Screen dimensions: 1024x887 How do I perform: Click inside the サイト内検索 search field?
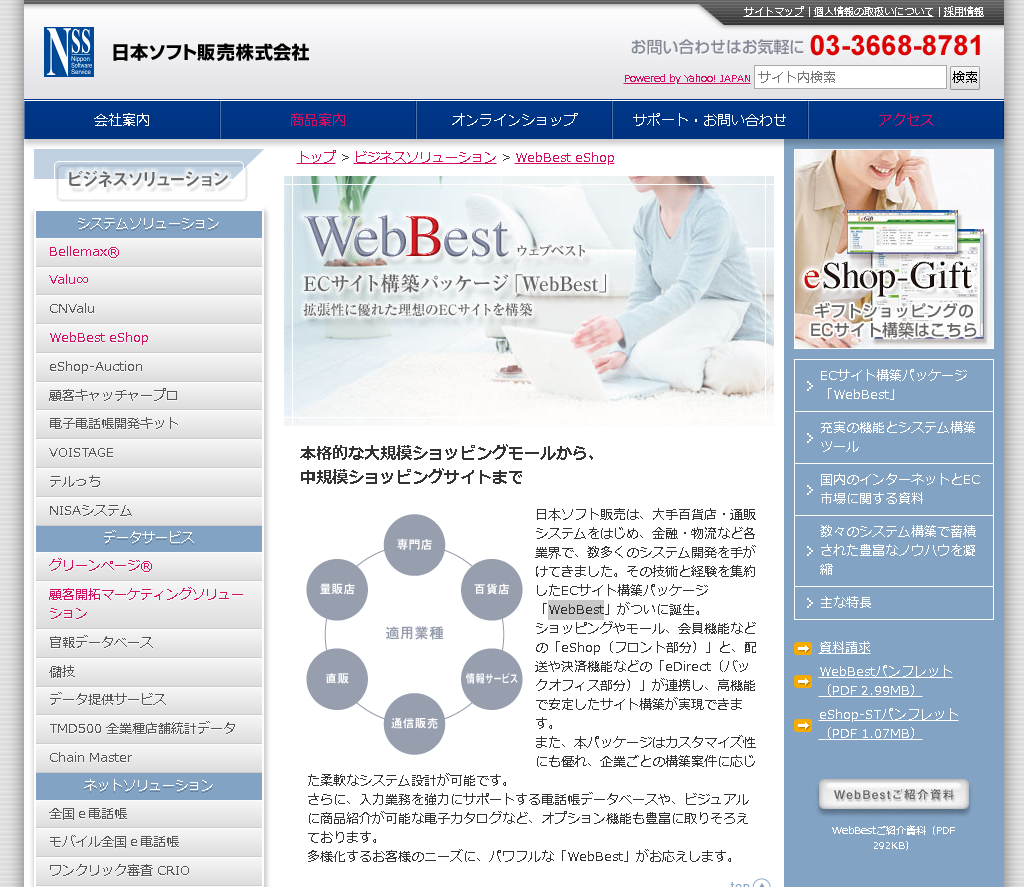tap(850, 77)
